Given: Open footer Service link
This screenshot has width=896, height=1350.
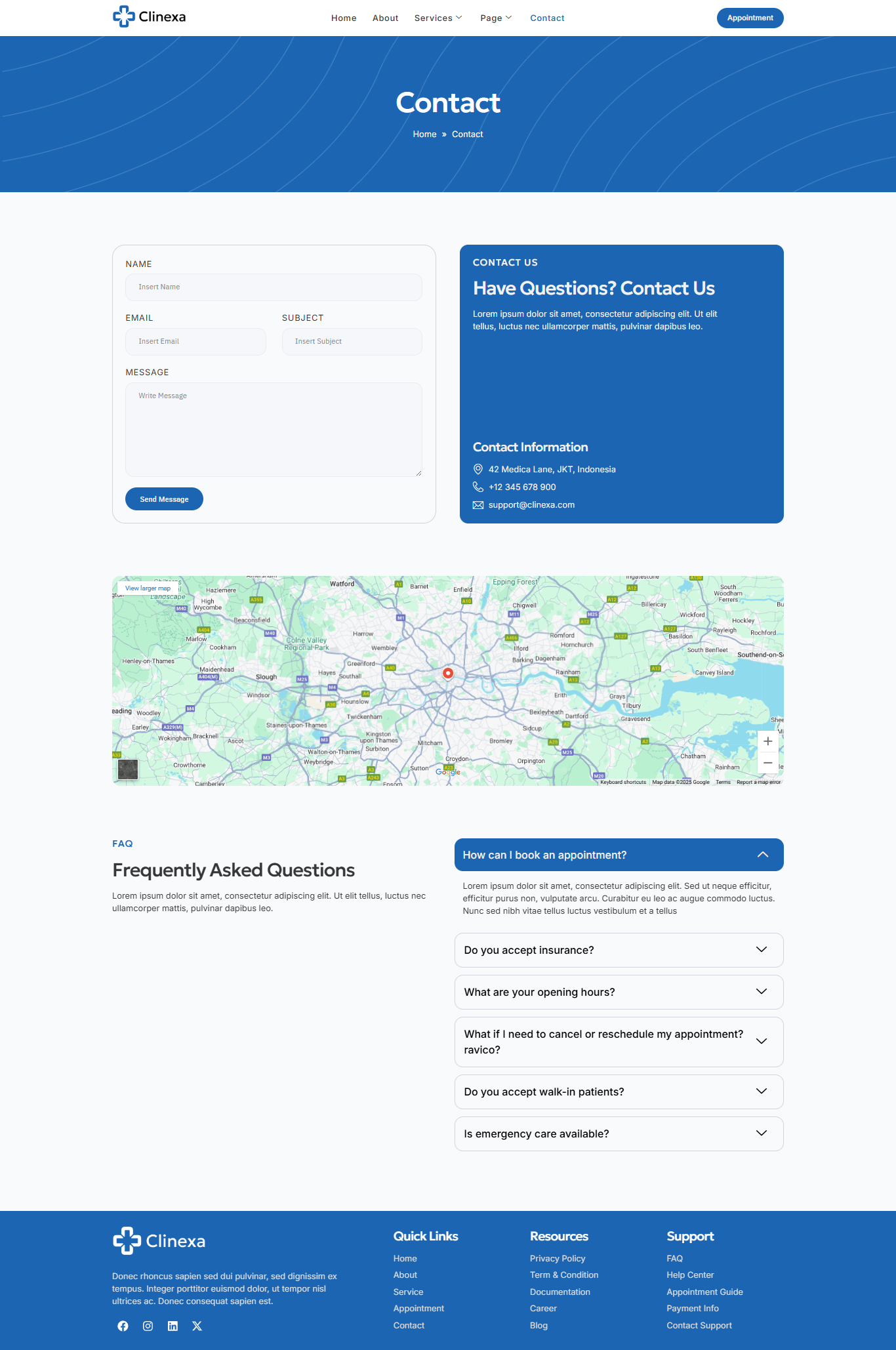Looking at the screenshot, I should (408, 1292).
